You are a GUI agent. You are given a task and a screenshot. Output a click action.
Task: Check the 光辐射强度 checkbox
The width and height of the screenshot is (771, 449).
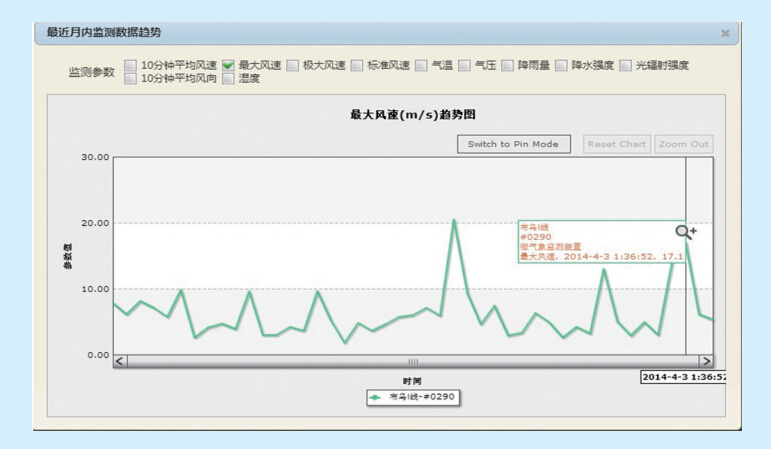coord(626,66)
